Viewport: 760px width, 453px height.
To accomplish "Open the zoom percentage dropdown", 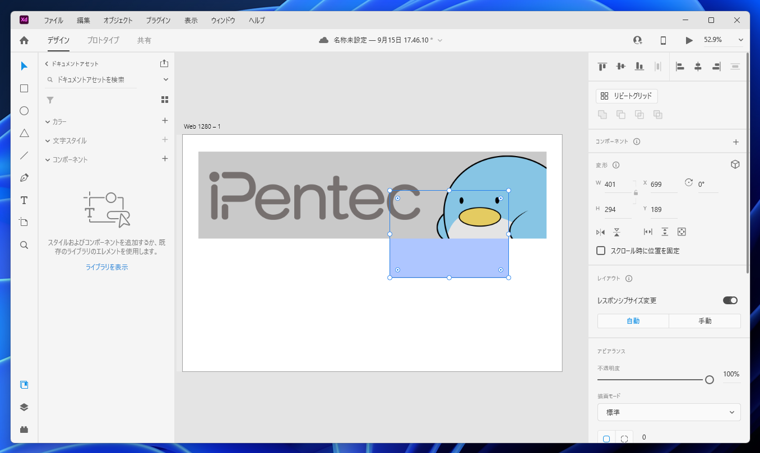I will [741, 40].
